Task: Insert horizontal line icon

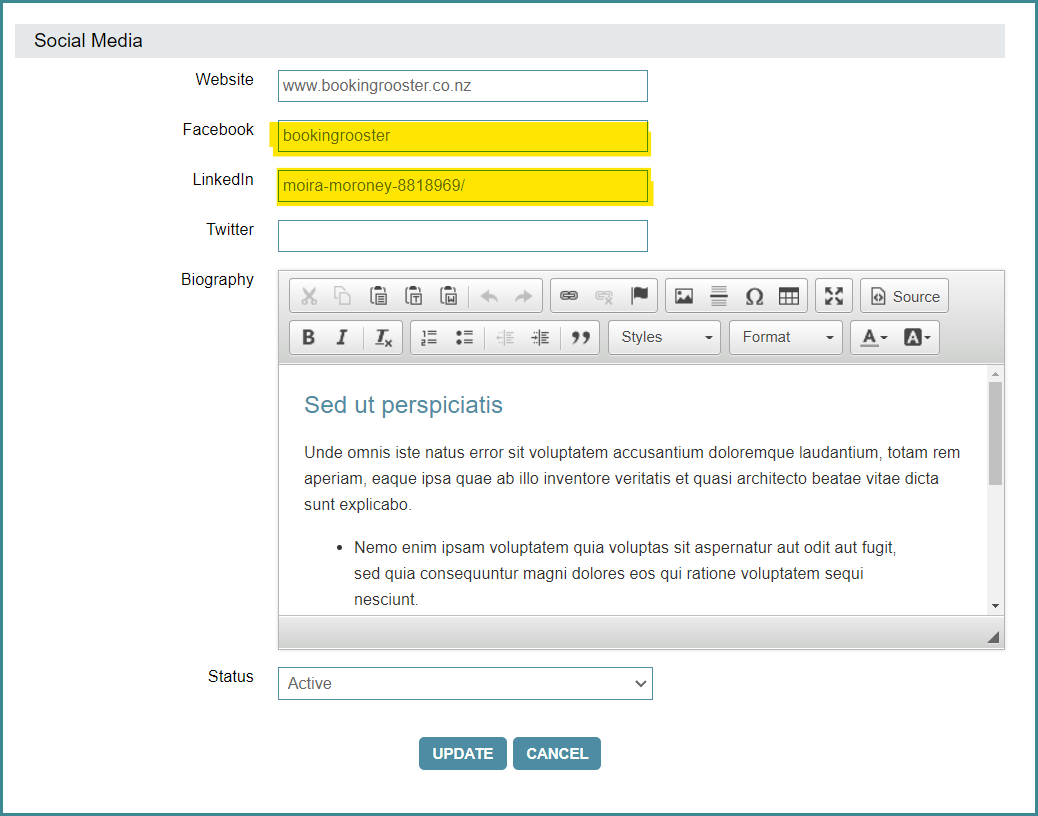Action: click(x=719, y=296)
